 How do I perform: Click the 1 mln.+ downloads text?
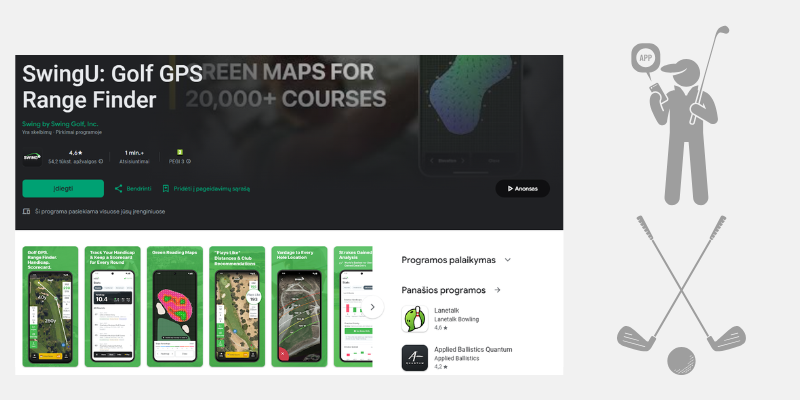click(x=134, y=153)
